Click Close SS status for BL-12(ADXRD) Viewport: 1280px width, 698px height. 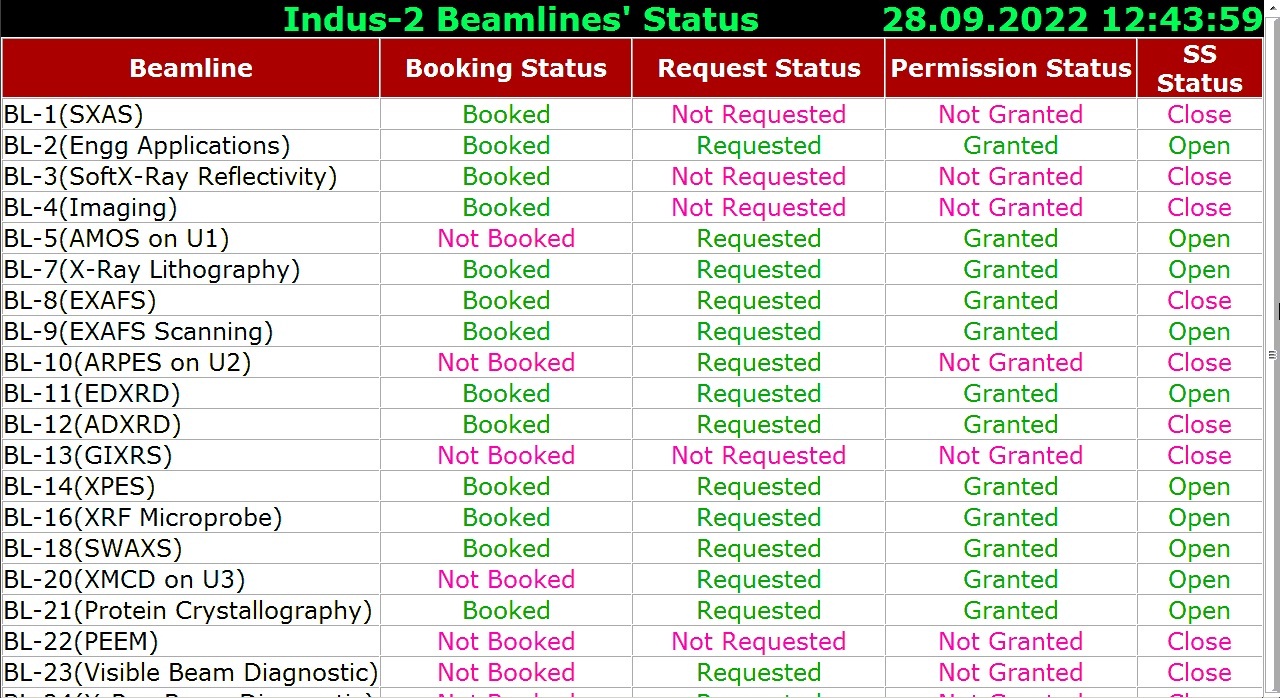pos(1200,424)
